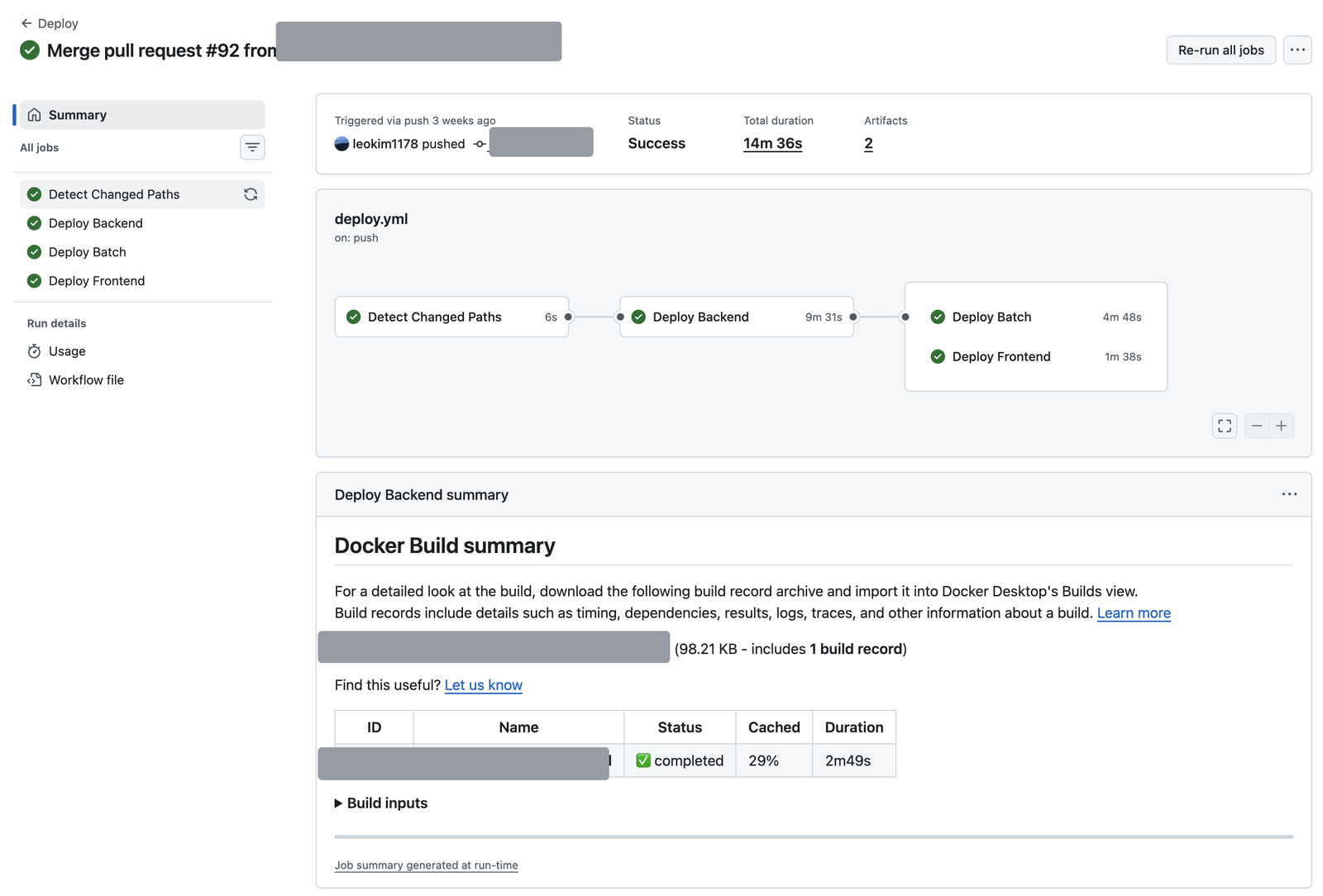
Task: Open the Learn more link
Action: coord(1134,612)
